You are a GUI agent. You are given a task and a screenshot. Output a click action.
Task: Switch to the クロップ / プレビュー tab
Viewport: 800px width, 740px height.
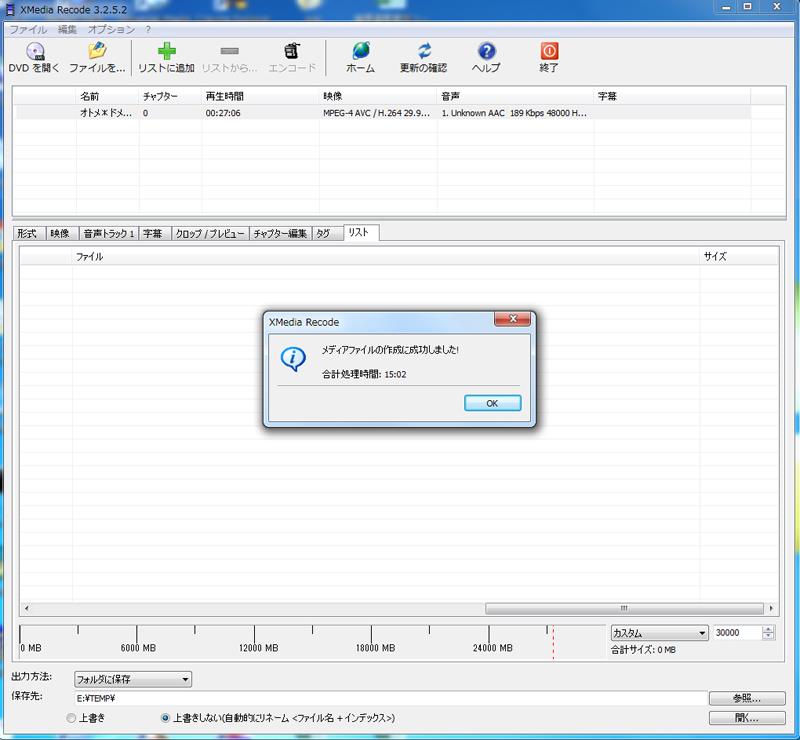click(210, 233)
